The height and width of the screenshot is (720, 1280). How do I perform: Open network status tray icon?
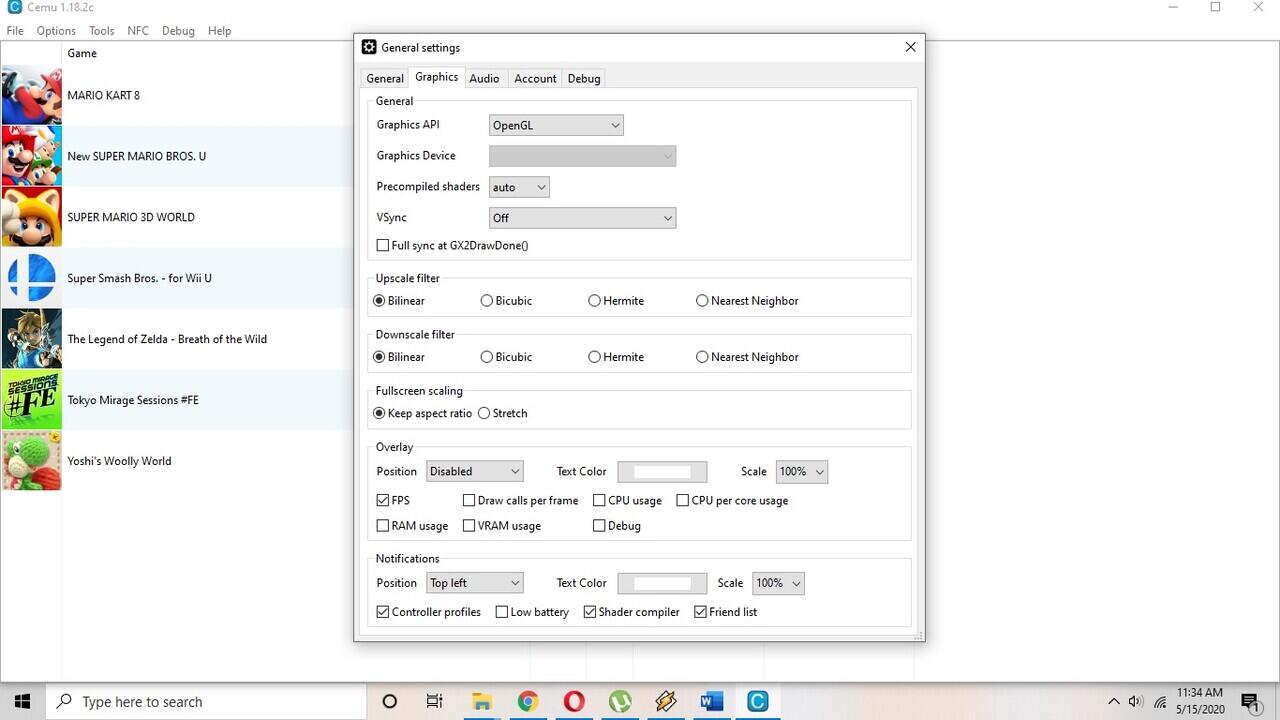[1160, 702]
